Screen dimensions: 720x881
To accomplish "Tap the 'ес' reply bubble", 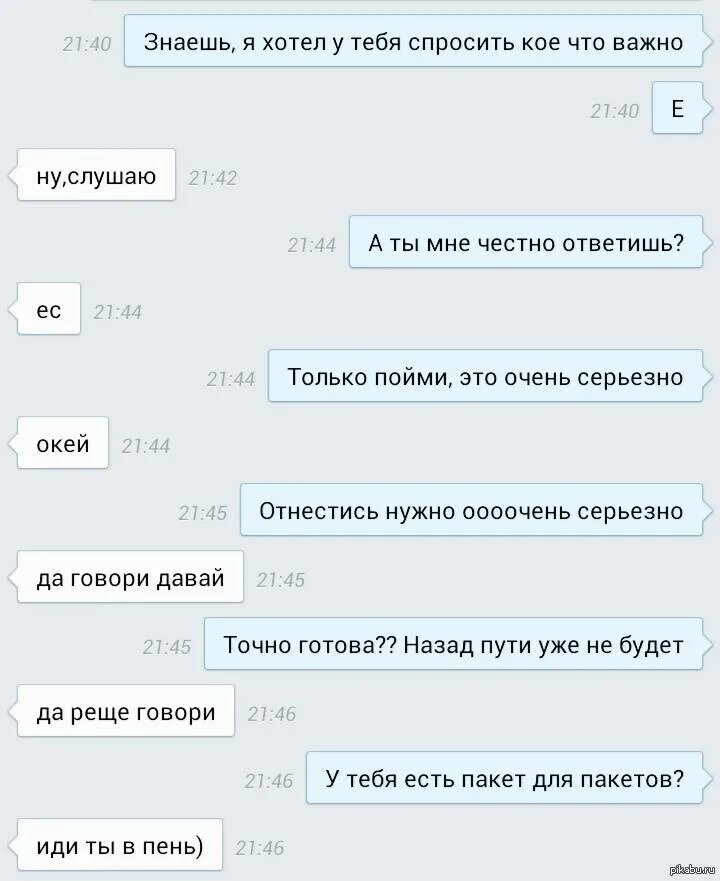I will (49, 309).
